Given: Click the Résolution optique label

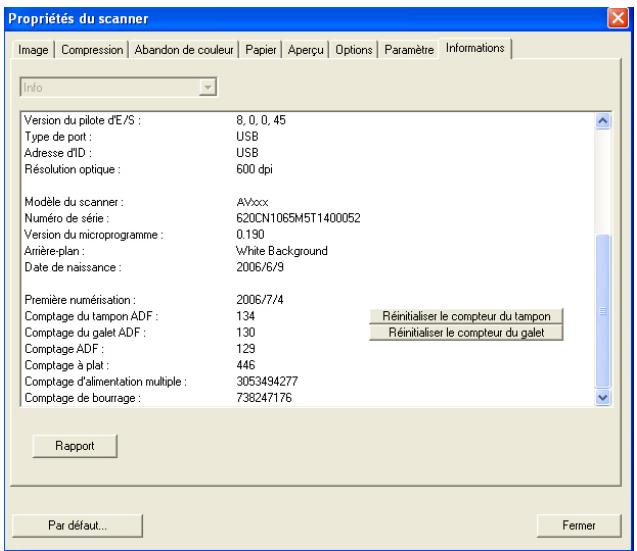Looking at the screenshot, I should 72,169.
